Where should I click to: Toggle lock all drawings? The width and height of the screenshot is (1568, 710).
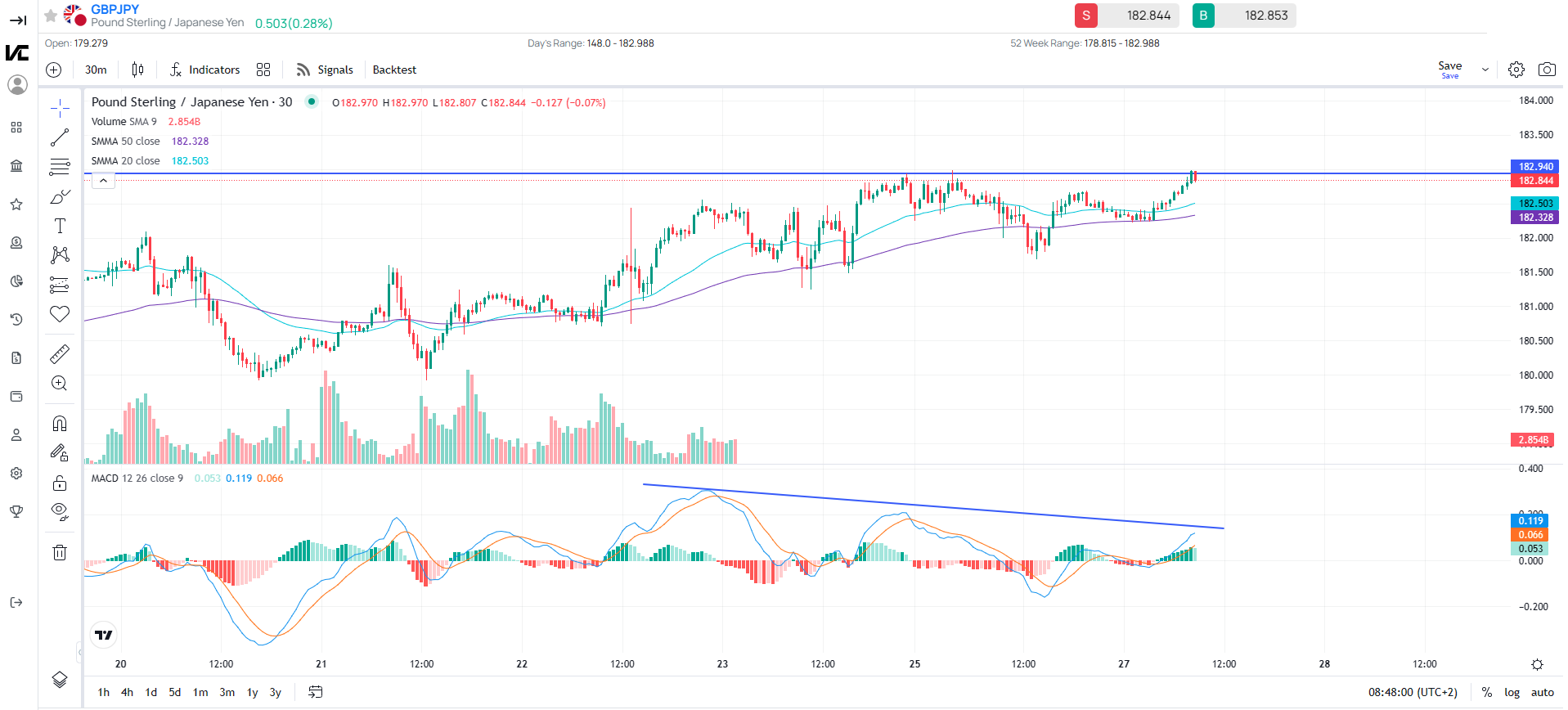[60, 483]
